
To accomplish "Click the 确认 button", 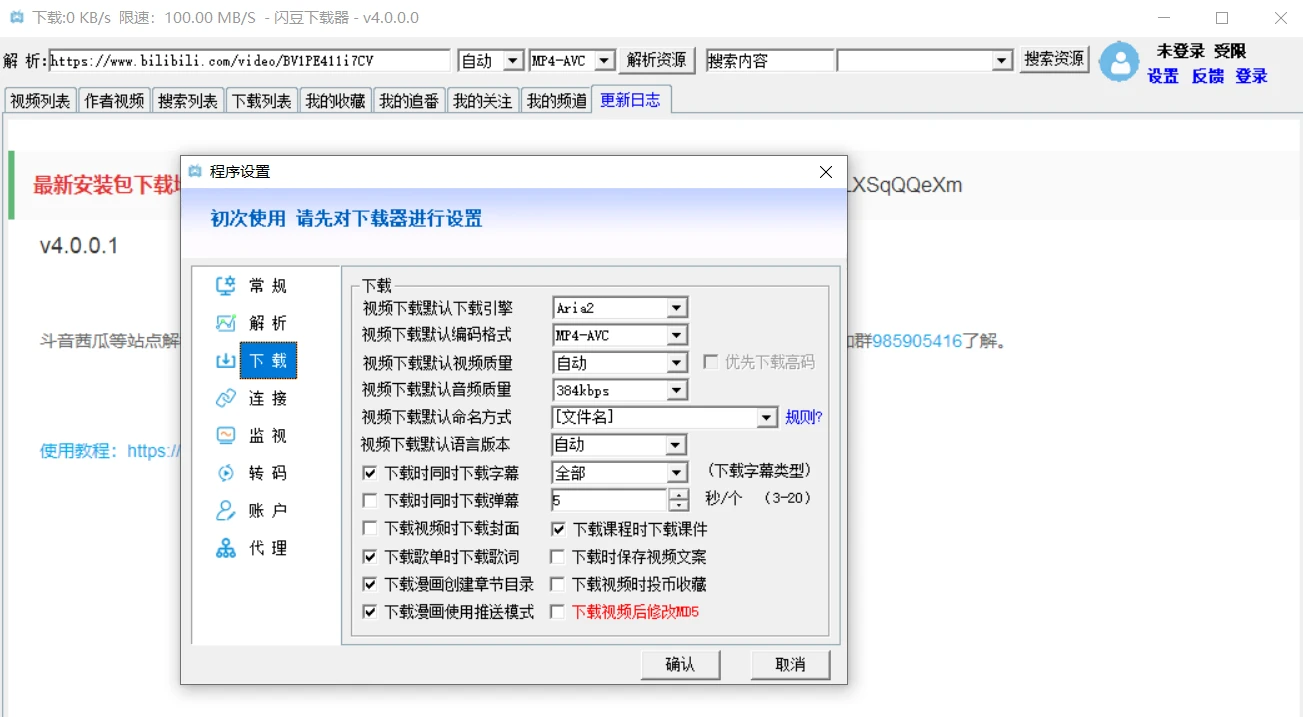I will coord(680,664).
